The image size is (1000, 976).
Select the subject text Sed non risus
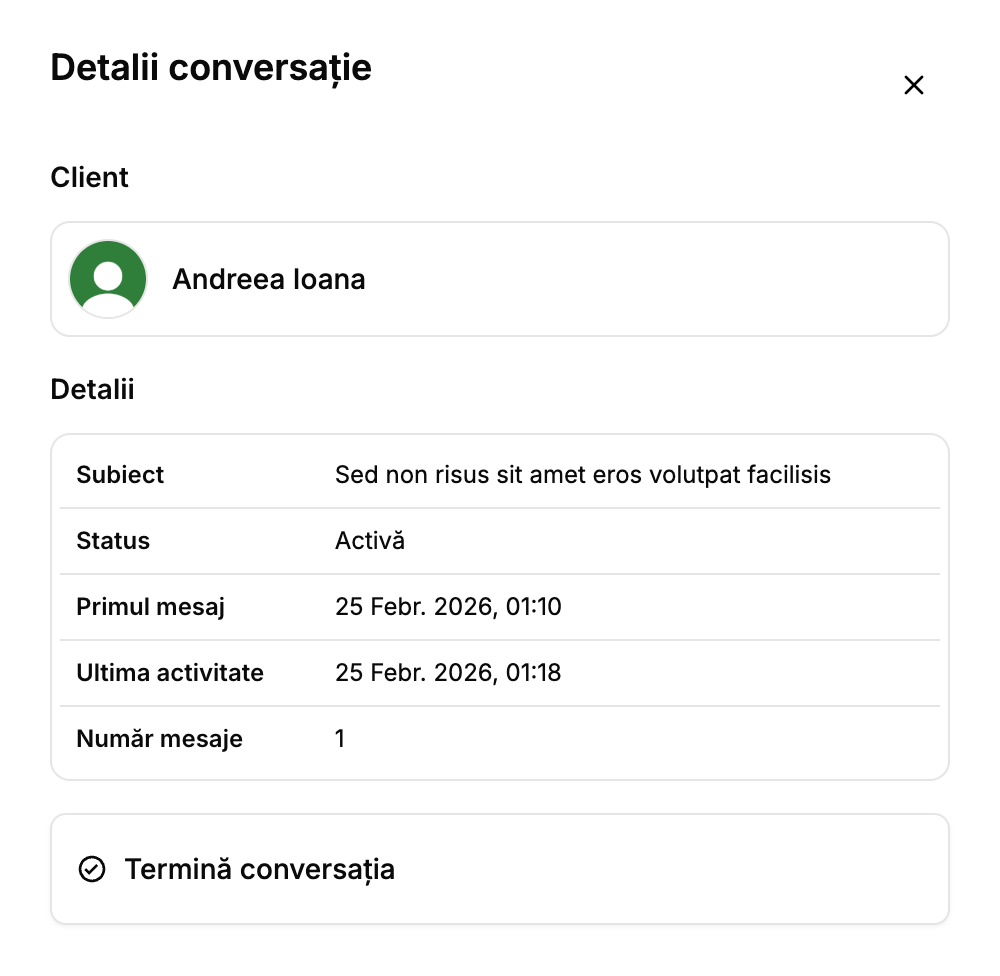pyautogui.click(x=583, y=474)
